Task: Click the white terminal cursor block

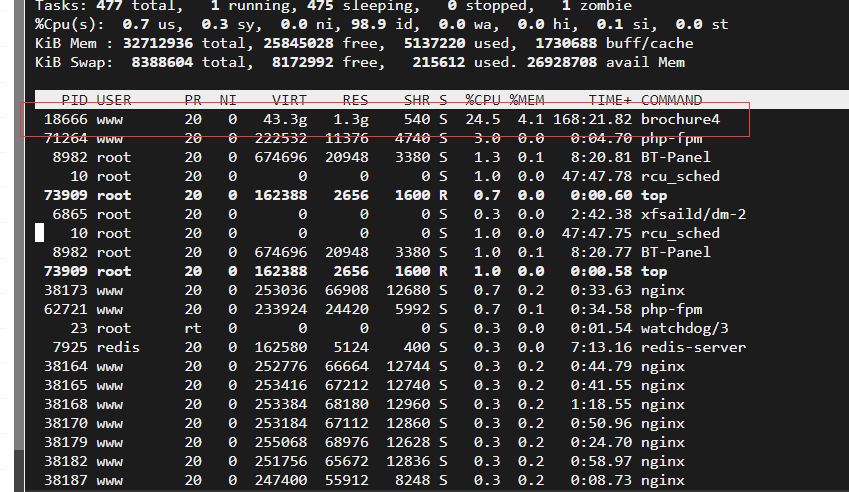Action: point(40,233)
